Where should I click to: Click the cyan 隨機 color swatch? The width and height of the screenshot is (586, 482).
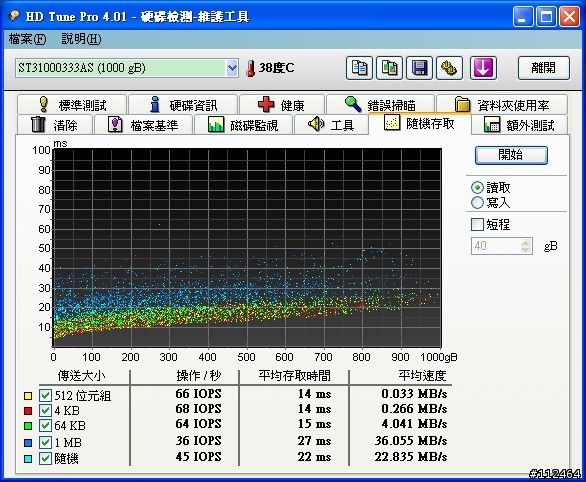(28, 458)
